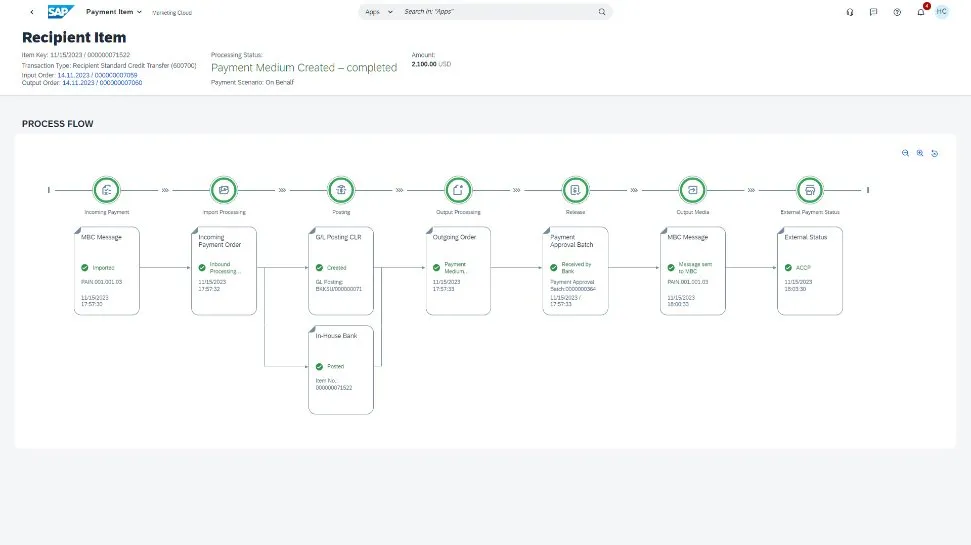Open the help question mark icon
Viewport: 971px width, 545px height.
(x=896, y=12)
